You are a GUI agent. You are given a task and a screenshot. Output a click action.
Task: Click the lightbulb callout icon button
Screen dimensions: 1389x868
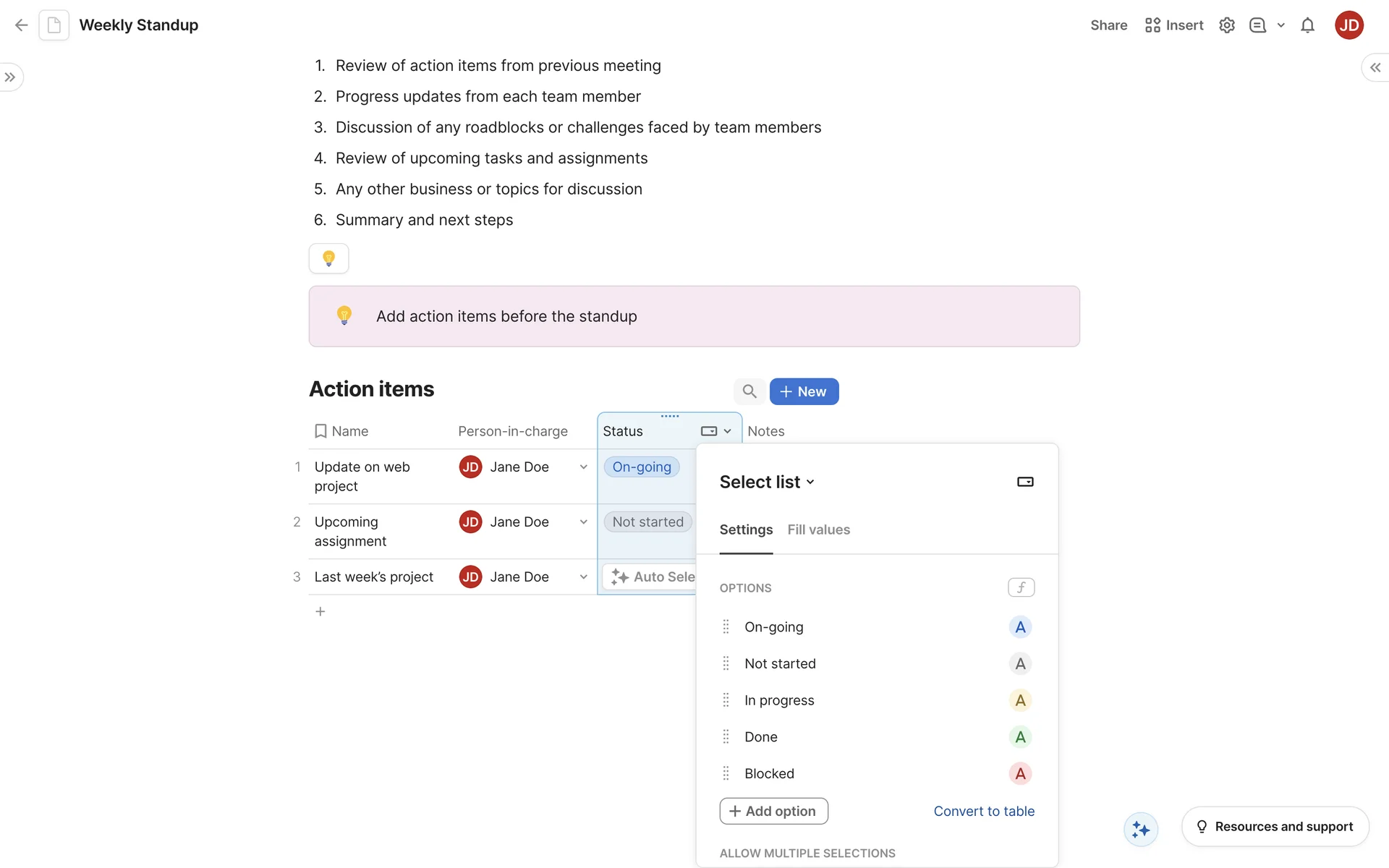[x=328, y=258]
